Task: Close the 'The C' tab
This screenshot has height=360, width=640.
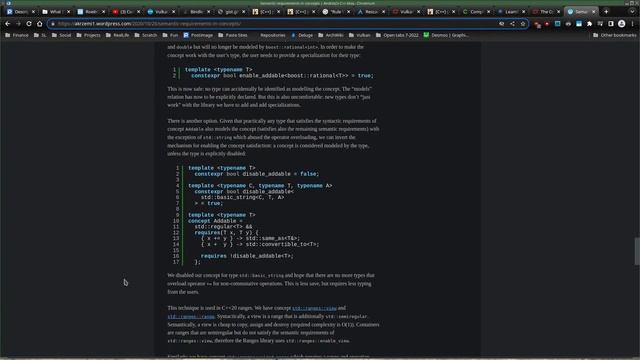Action: [558, 12]
